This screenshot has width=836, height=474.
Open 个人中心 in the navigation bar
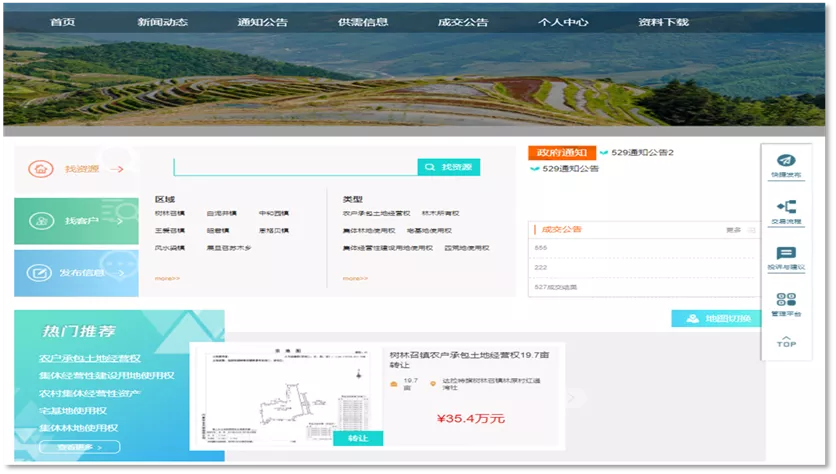563,22
